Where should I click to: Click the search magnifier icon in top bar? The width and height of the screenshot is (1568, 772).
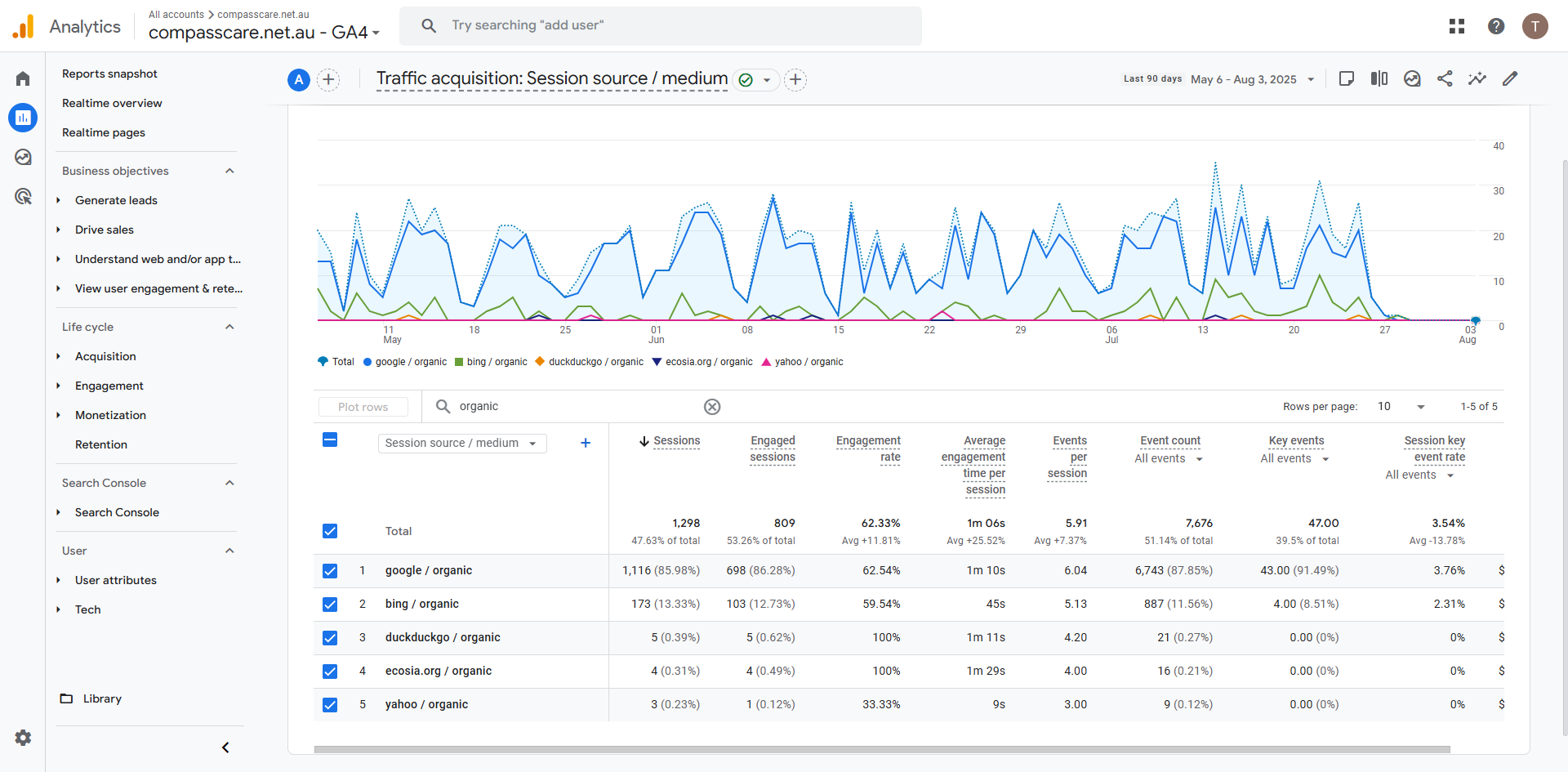429,25
